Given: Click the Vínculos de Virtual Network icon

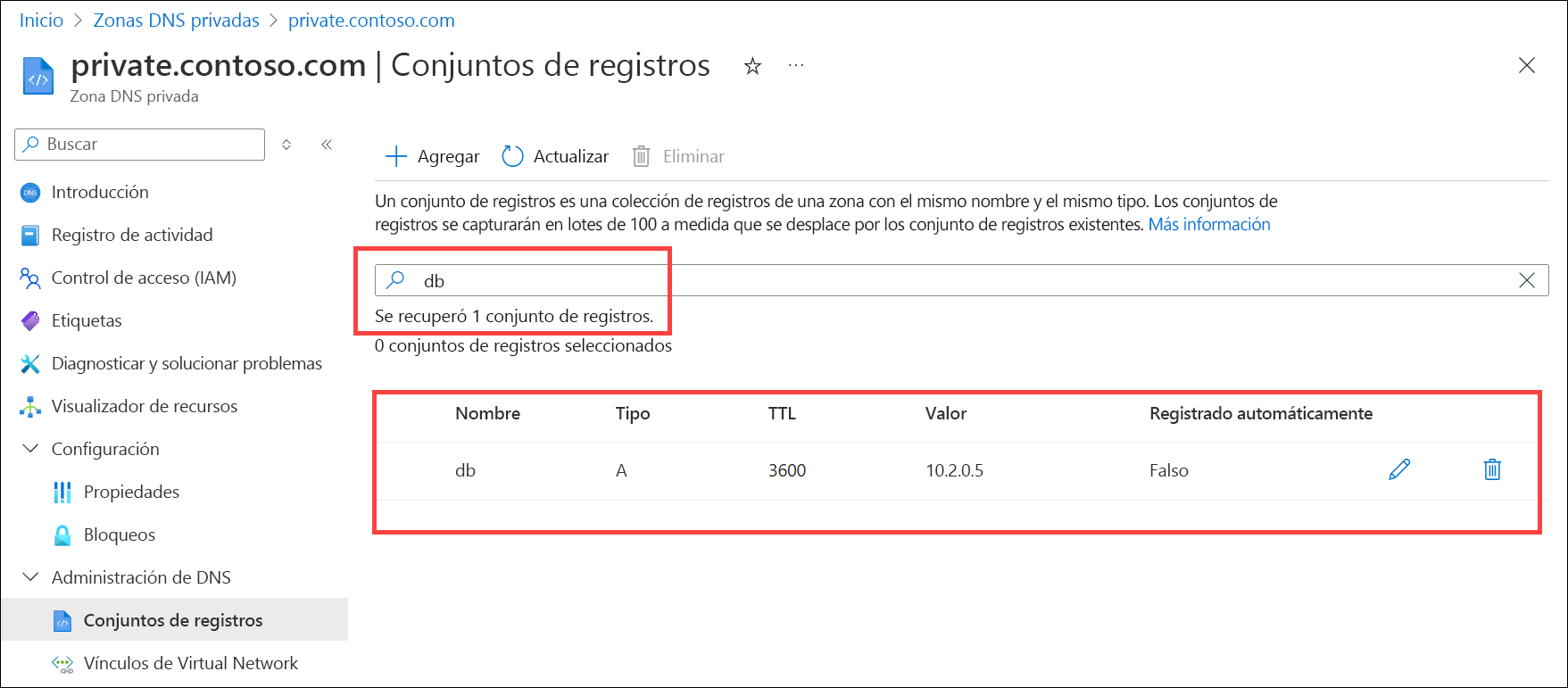Looking at the screenshot, I should [x=62, y=663].
